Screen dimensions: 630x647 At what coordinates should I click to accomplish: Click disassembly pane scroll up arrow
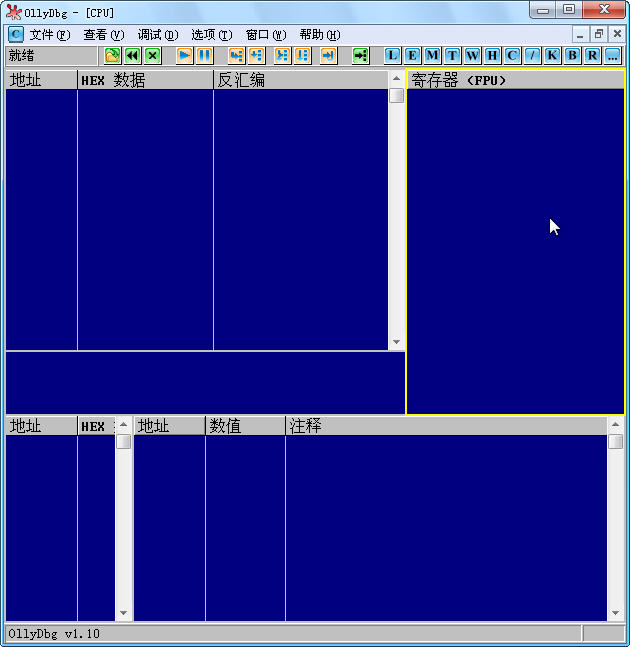(396, 78)
